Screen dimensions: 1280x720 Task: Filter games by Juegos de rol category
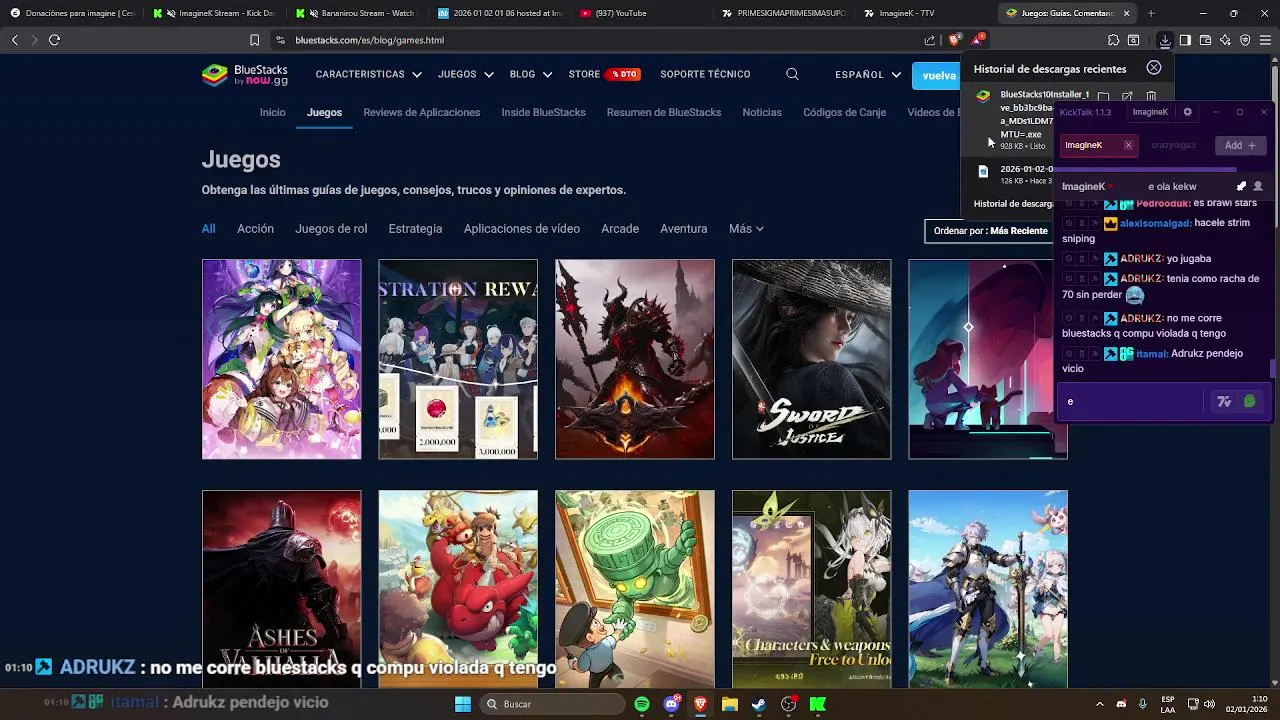pos(331,229)
